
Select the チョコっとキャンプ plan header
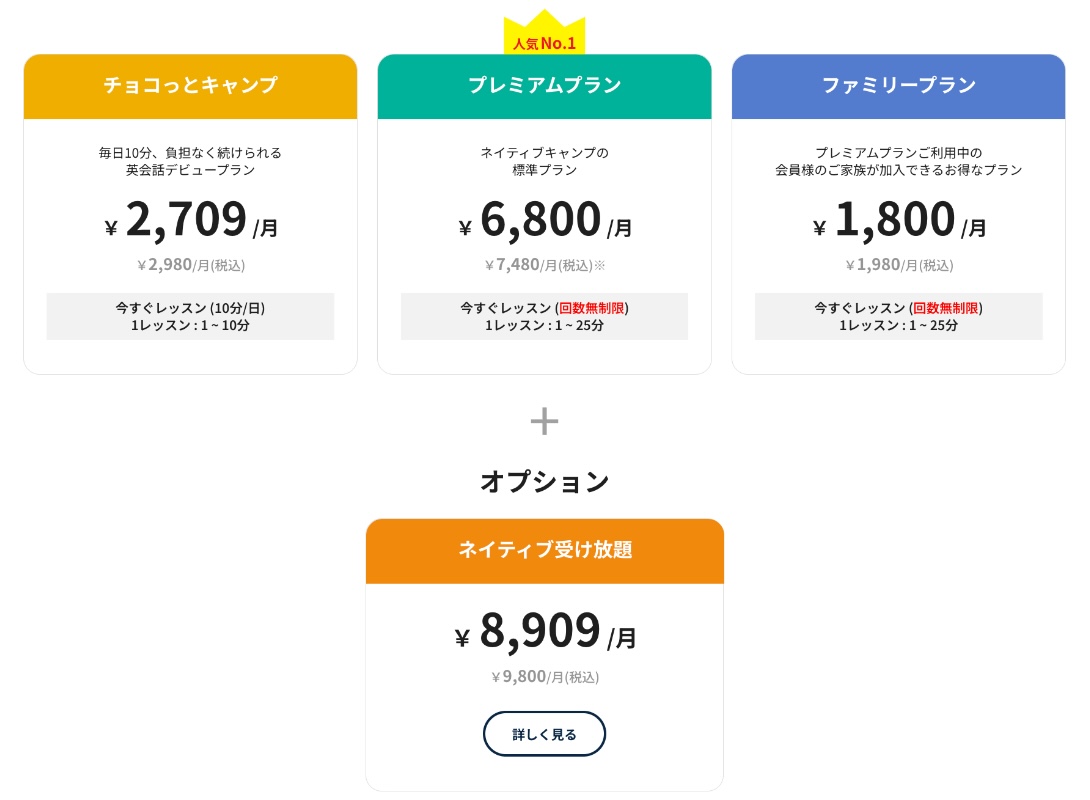tap(190, 86)
